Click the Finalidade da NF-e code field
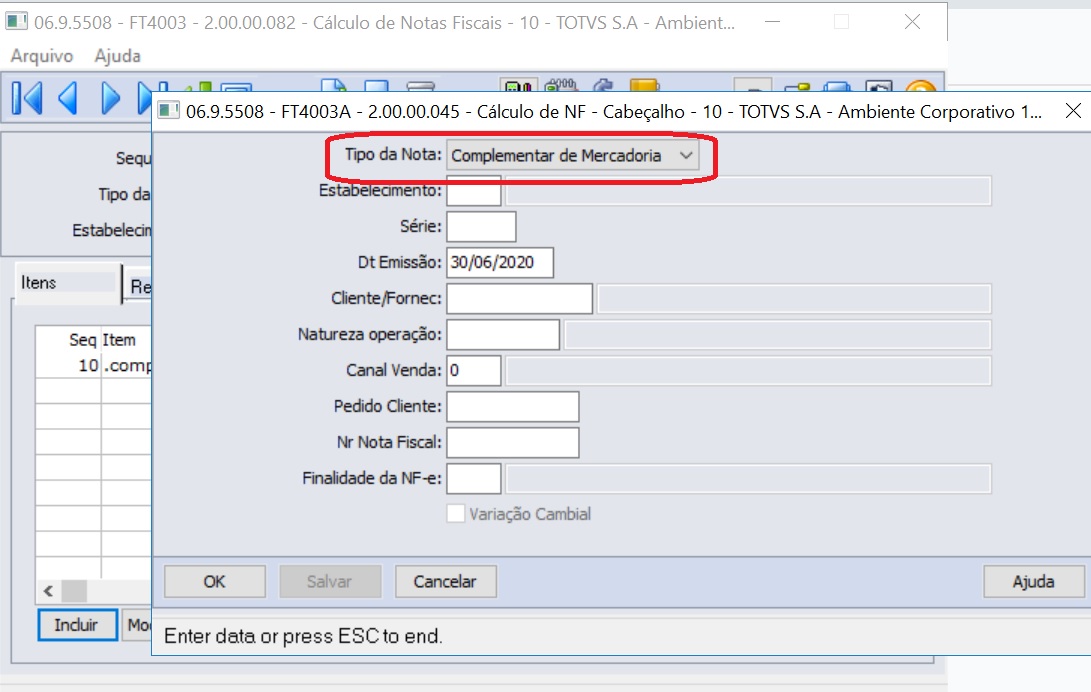Image resolution: width=1091 pixels, height=692 pixels. 474,478
